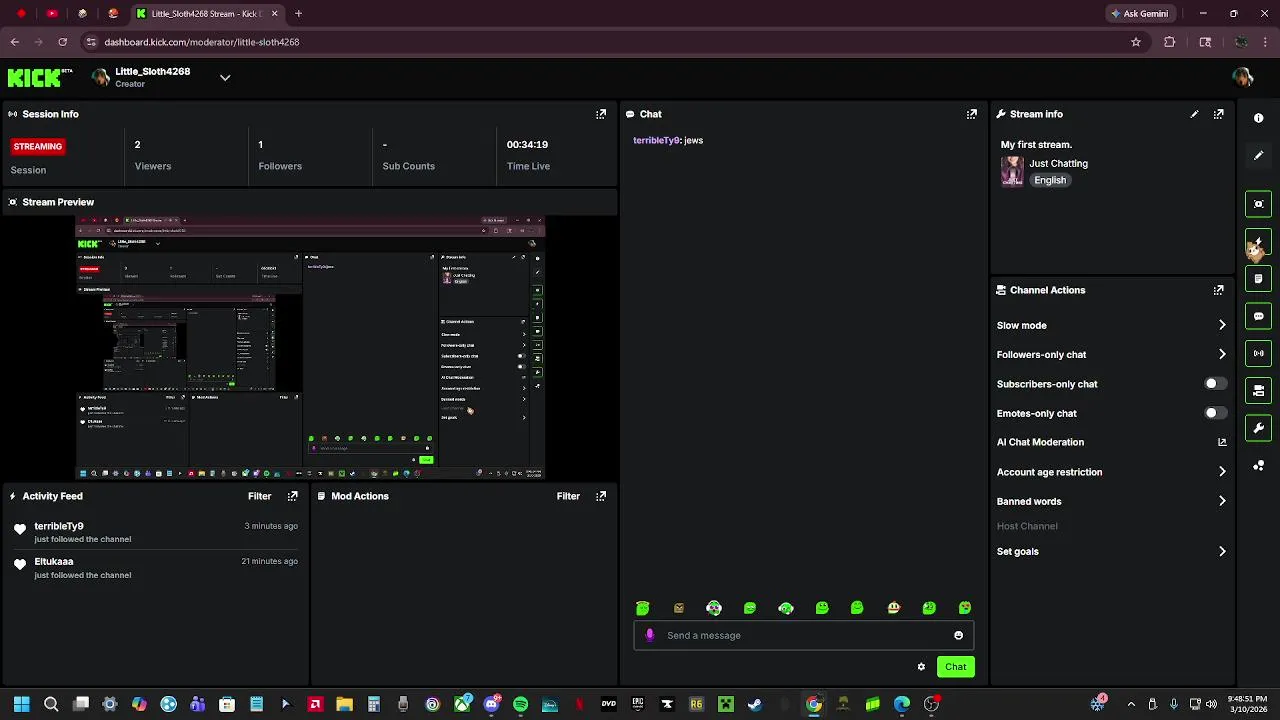This screenshot has height=720, width=1280.
Task: Open channel dropdown next to Little_Sloth4268
Action: click(225, 78)
